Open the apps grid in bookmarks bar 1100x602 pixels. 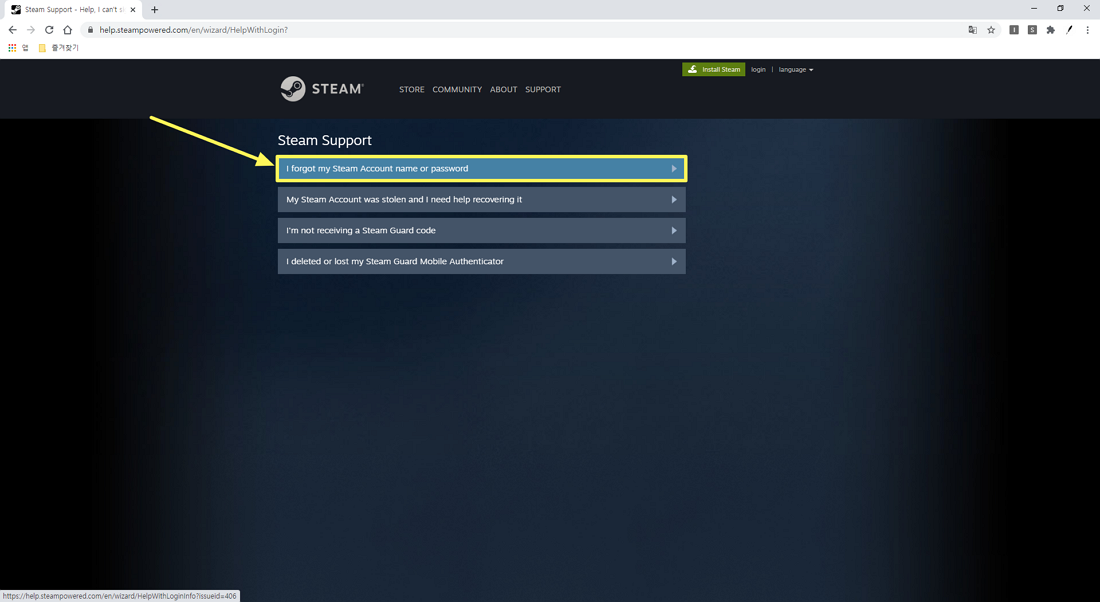(x=12, y=48)
